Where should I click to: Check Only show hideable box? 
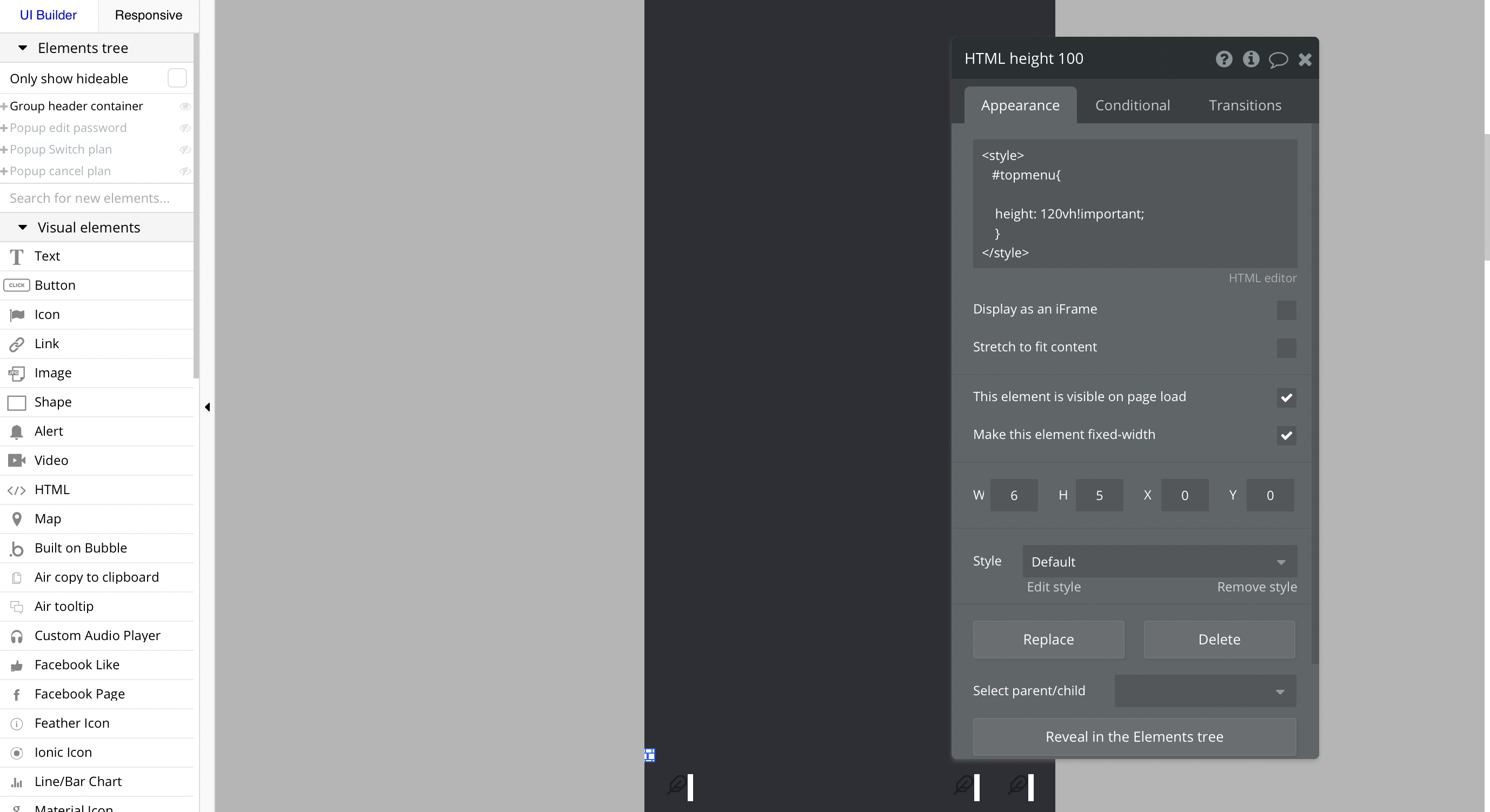(177, 78)
